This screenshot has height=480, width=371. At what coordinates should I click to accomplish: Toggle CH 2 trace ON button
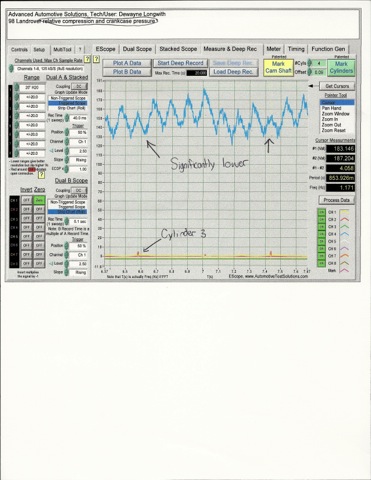(x=322, y=219)
